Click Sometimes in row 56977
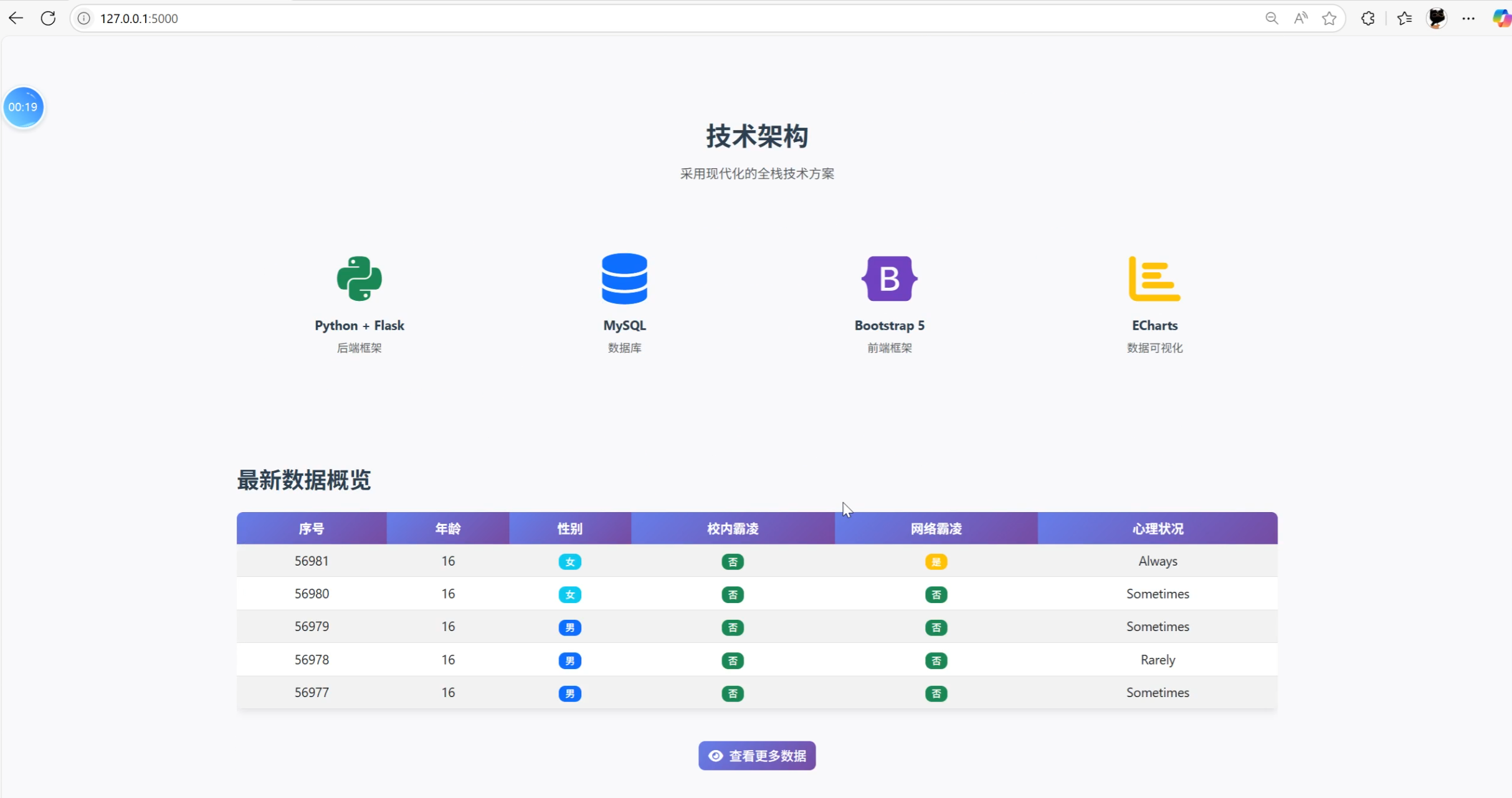Screen dimensions: 1512x798 [1158, 692]
